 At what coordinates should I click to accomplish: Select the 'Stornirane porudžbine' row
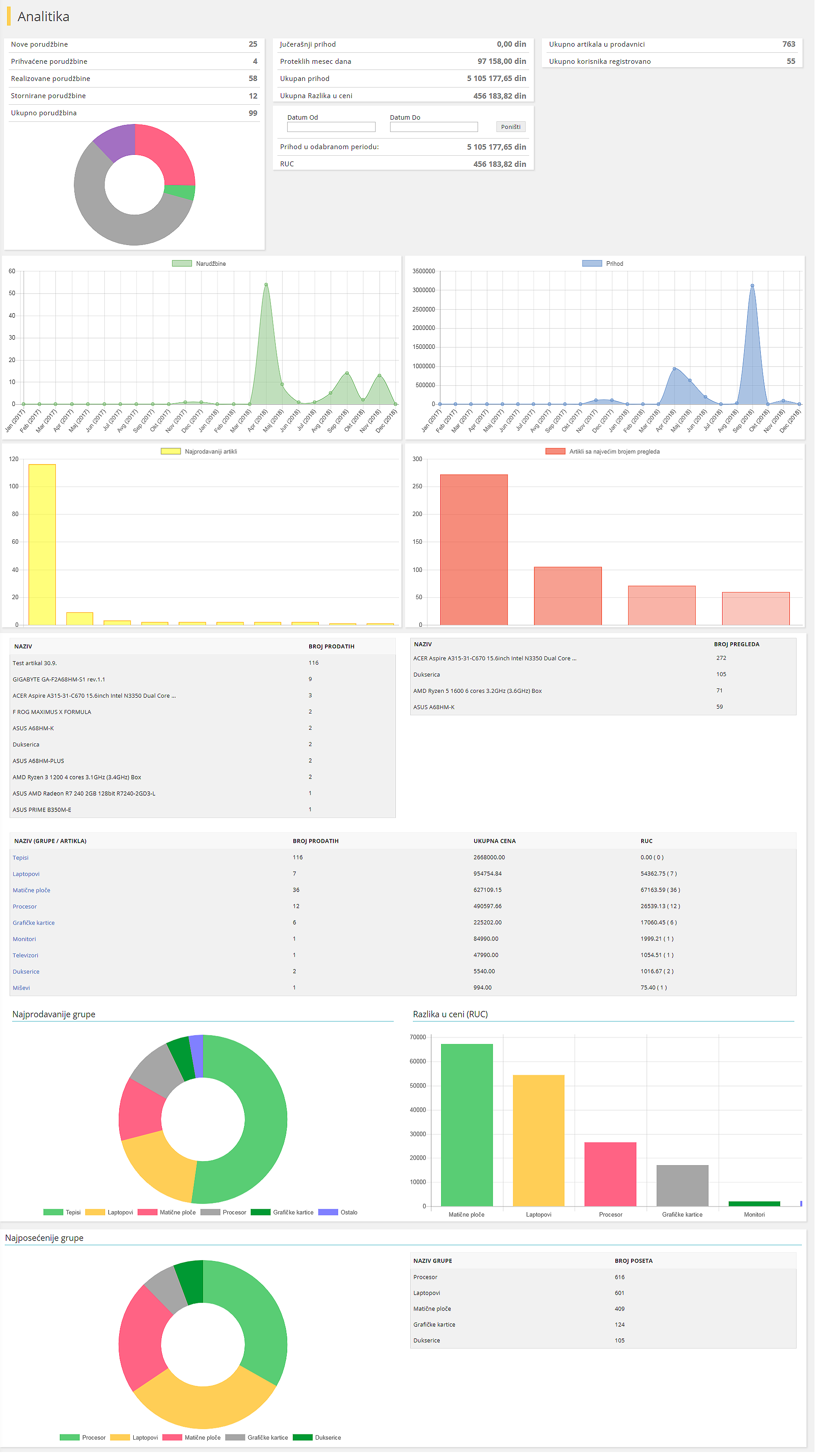pyautogui.click(x=135, y=96)
